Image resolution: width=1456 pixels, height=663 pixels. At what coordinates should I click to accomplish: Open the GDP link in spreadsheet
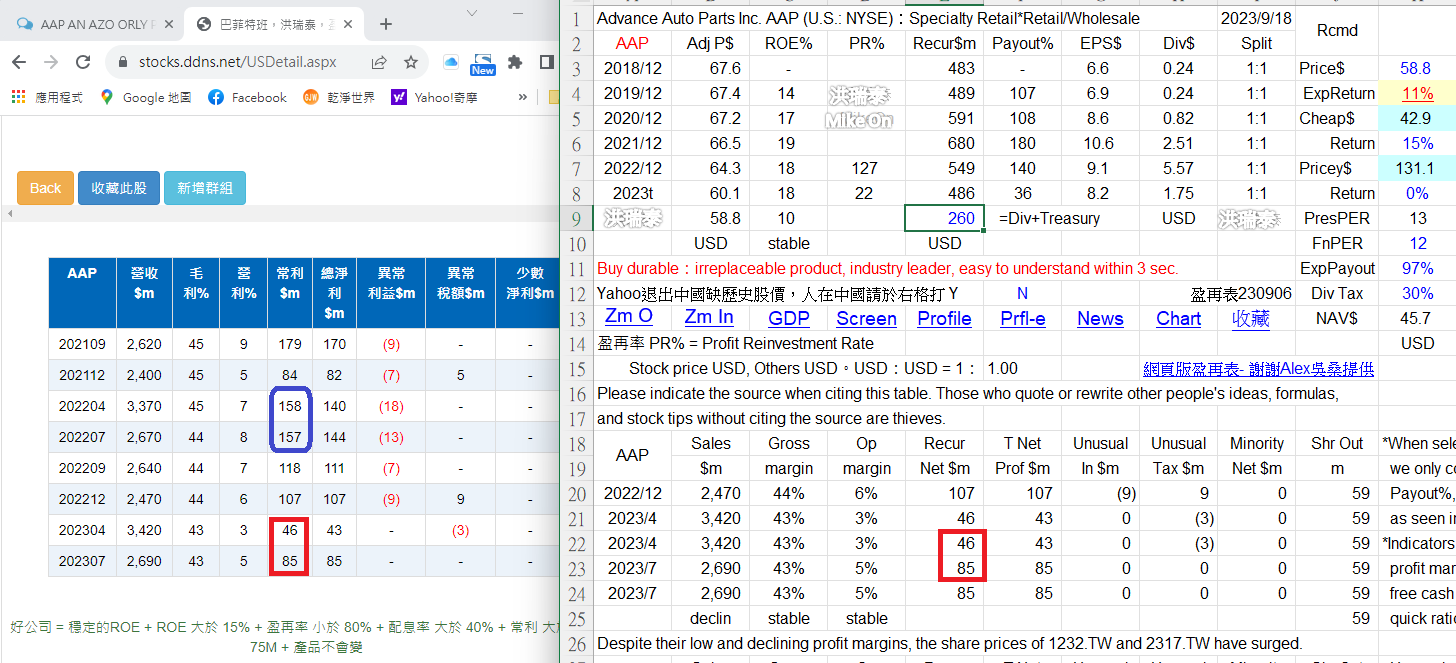tap(789, 318)
